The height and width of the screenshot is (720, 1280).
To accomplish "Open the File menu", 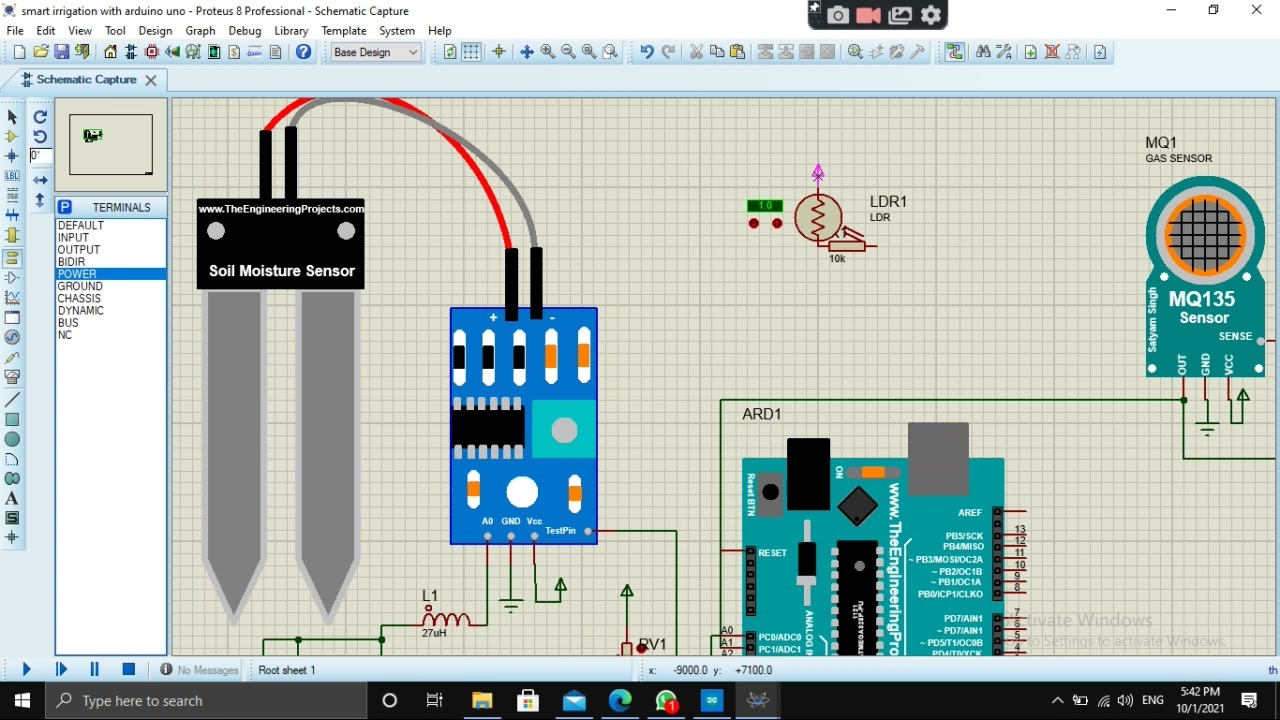I will (x=15, y=31).
